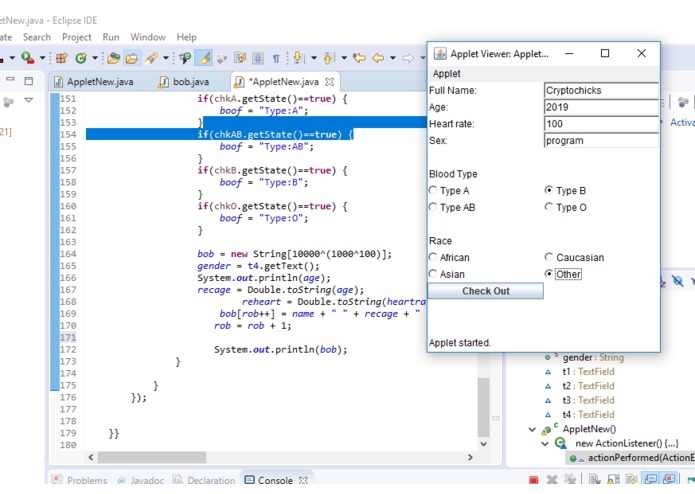Open the Search icon dropdown arrow
The image size is (695, 494).
[166, 58]
